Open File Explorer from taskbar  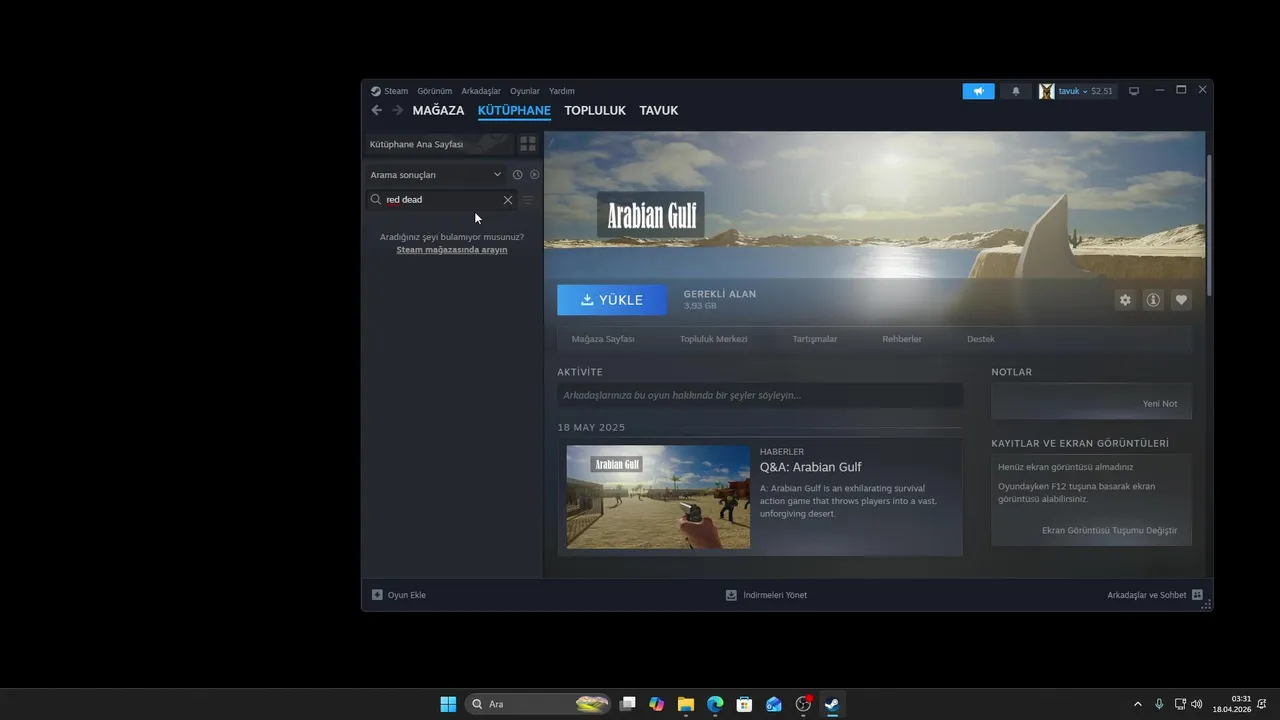686,704
